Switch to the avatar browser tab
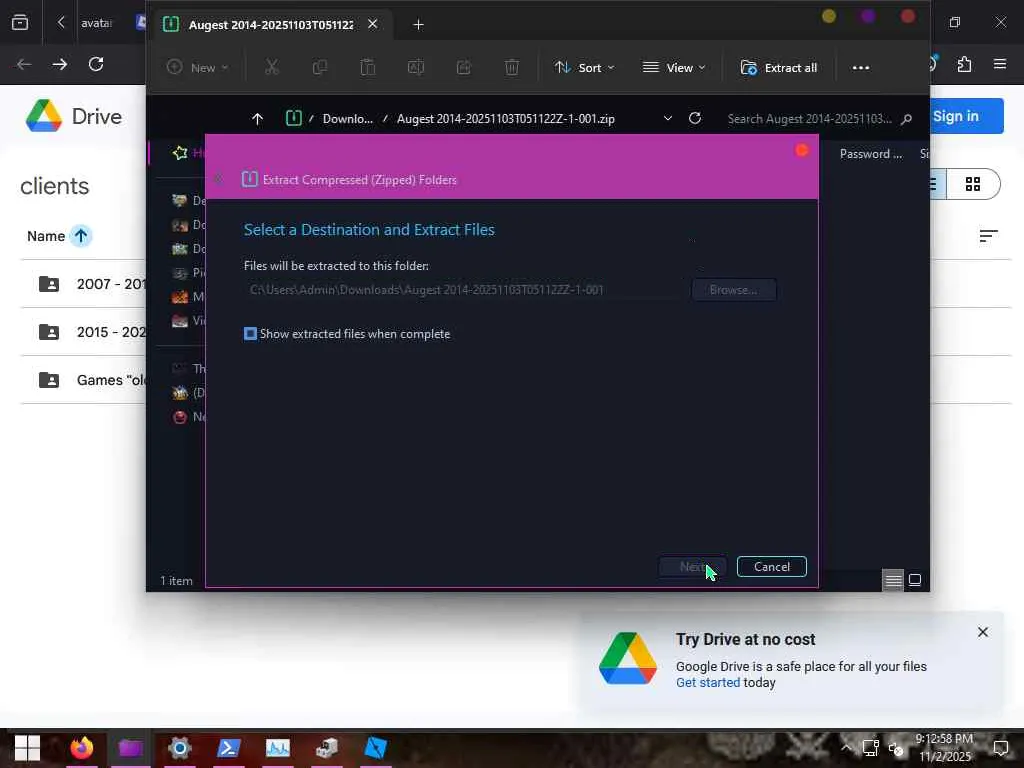The height and width of the screenshot is (768, 1024). tap(96, 23)
